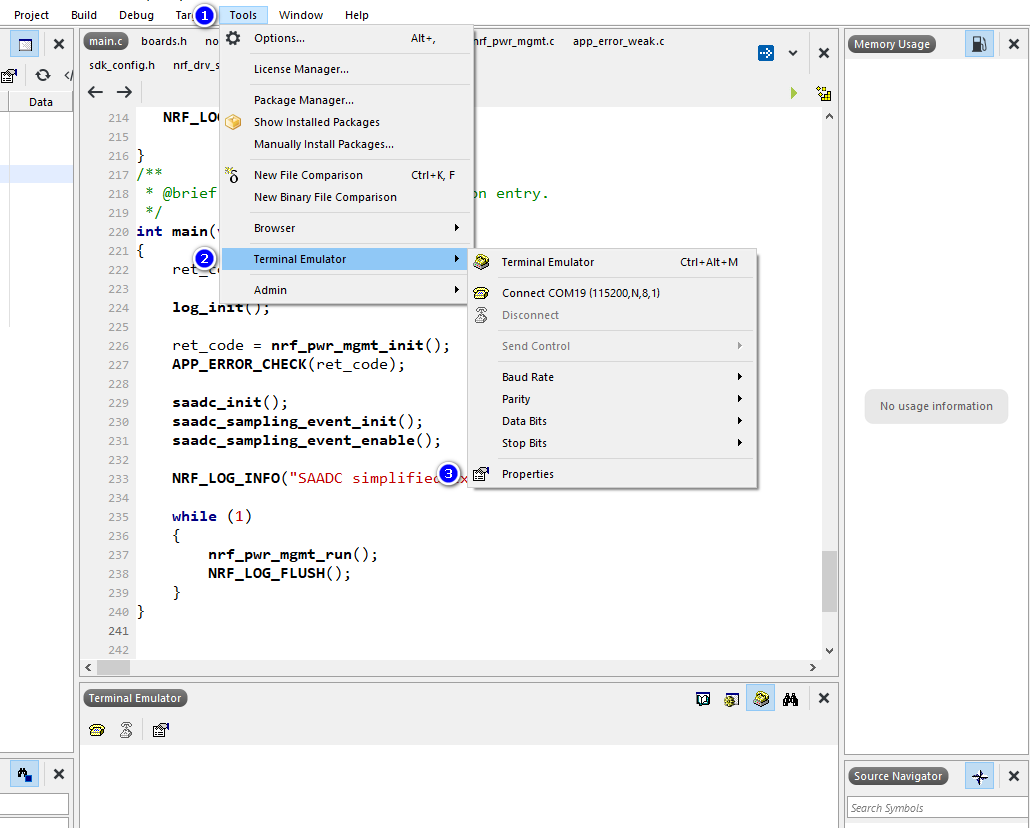Open Tools menu
The width and height of the screenshot is (1030, 828).
click(243, 15)
